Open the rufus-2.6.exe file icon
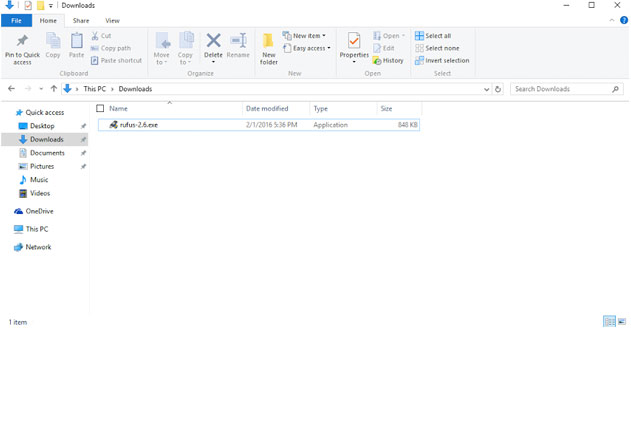Screen dimensions: 631x444 114,125
